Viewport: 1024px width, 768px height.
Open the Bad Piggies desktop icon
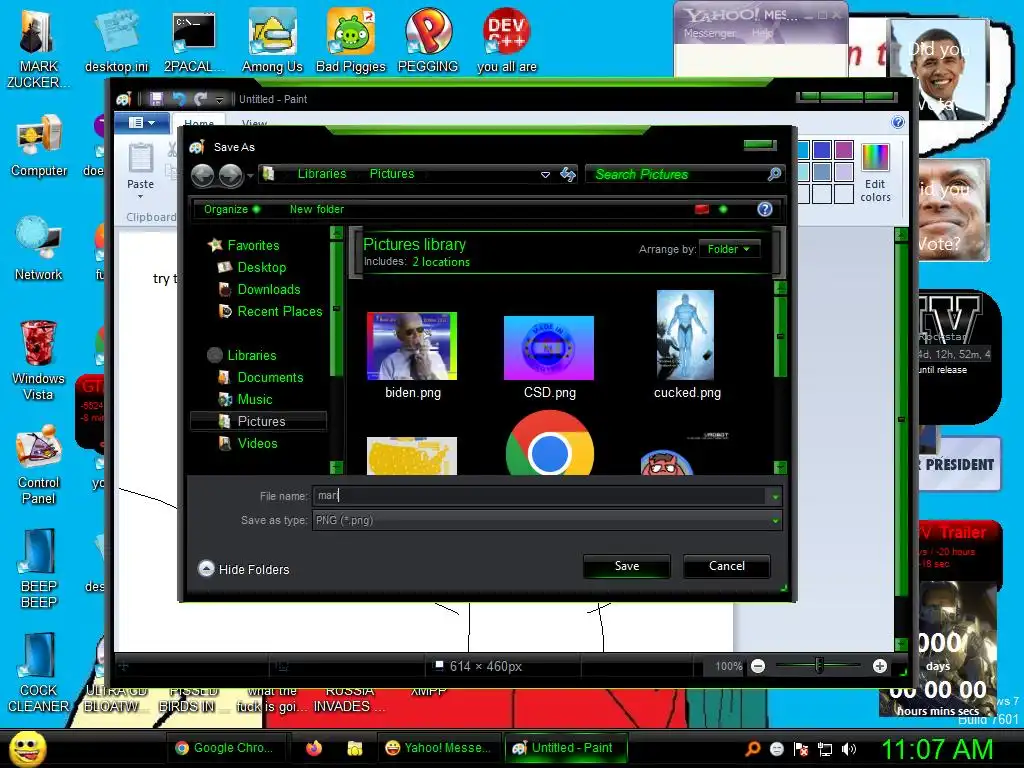(x=351, y=40)
